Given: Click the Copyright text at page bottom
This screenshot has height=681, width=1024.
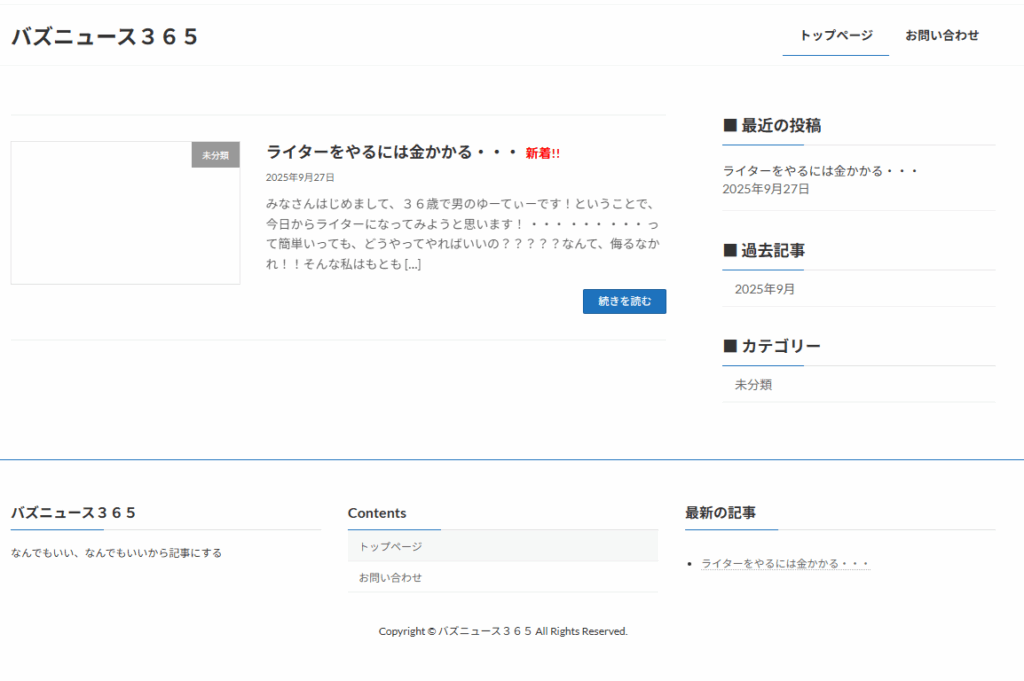Looking at the screenshot, I should [x=503, y=631].
